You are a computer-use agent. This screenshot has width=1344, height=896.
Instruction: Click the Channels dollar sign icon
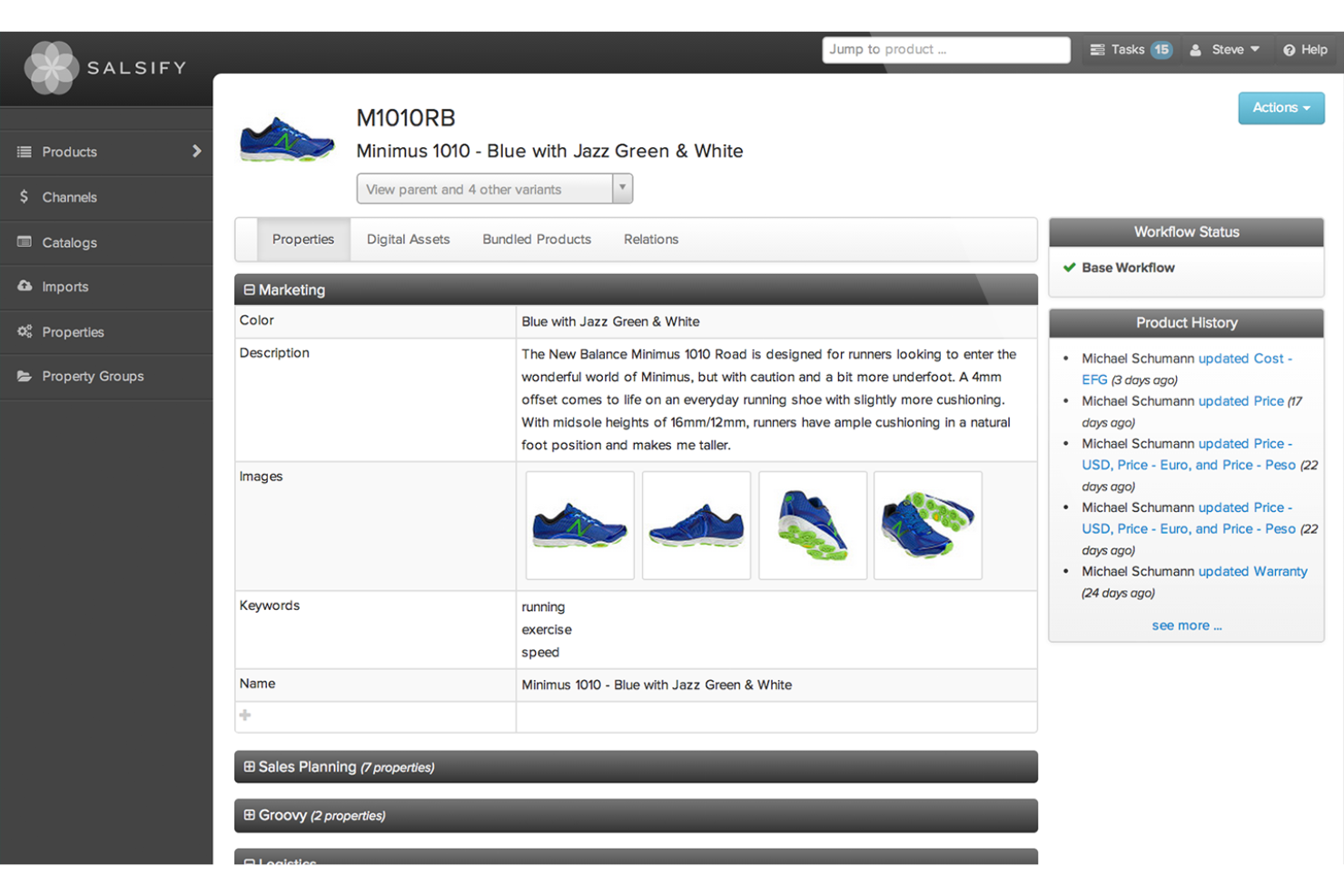click(24, 197)
